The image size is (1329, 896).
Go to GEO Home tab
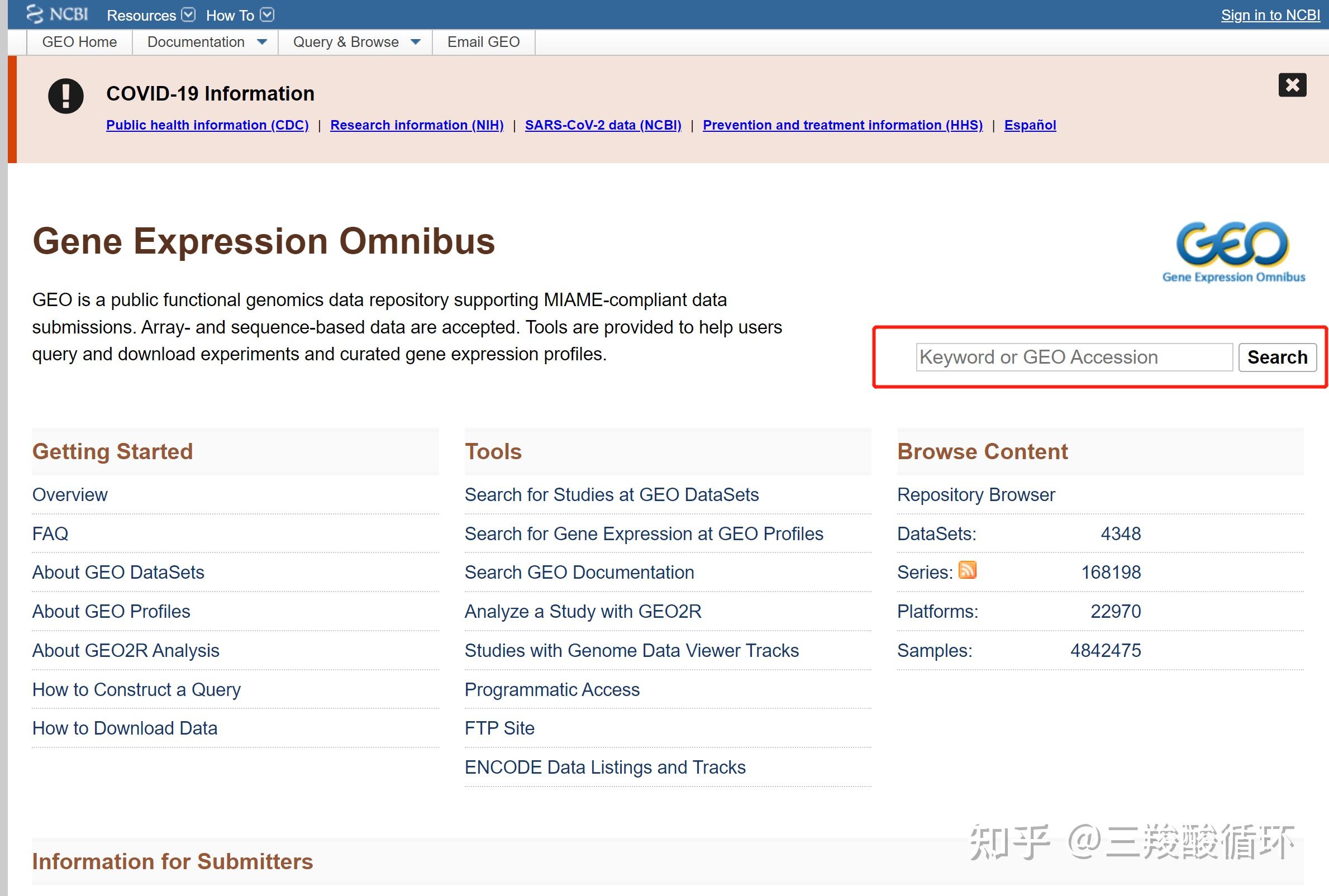point(79,42)
